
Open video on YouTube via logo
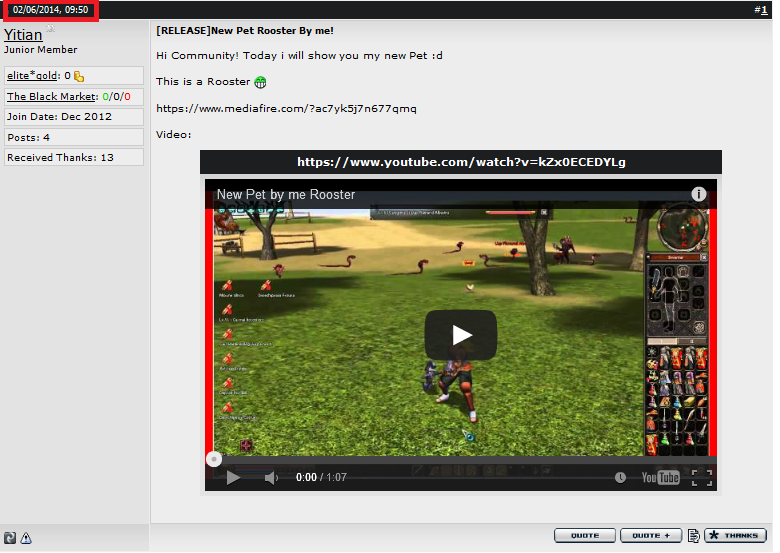click(660, 477)
